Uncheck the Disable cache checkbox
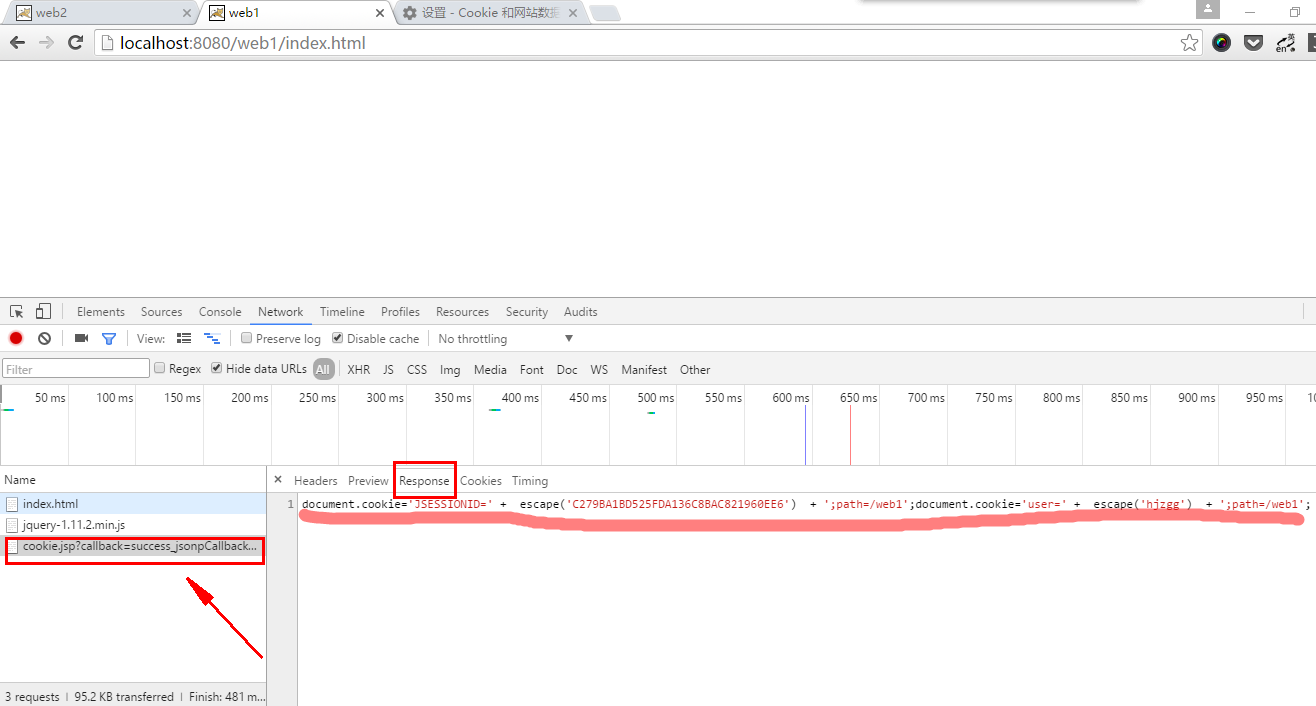The image size is (1316, 706). (338, 339)
